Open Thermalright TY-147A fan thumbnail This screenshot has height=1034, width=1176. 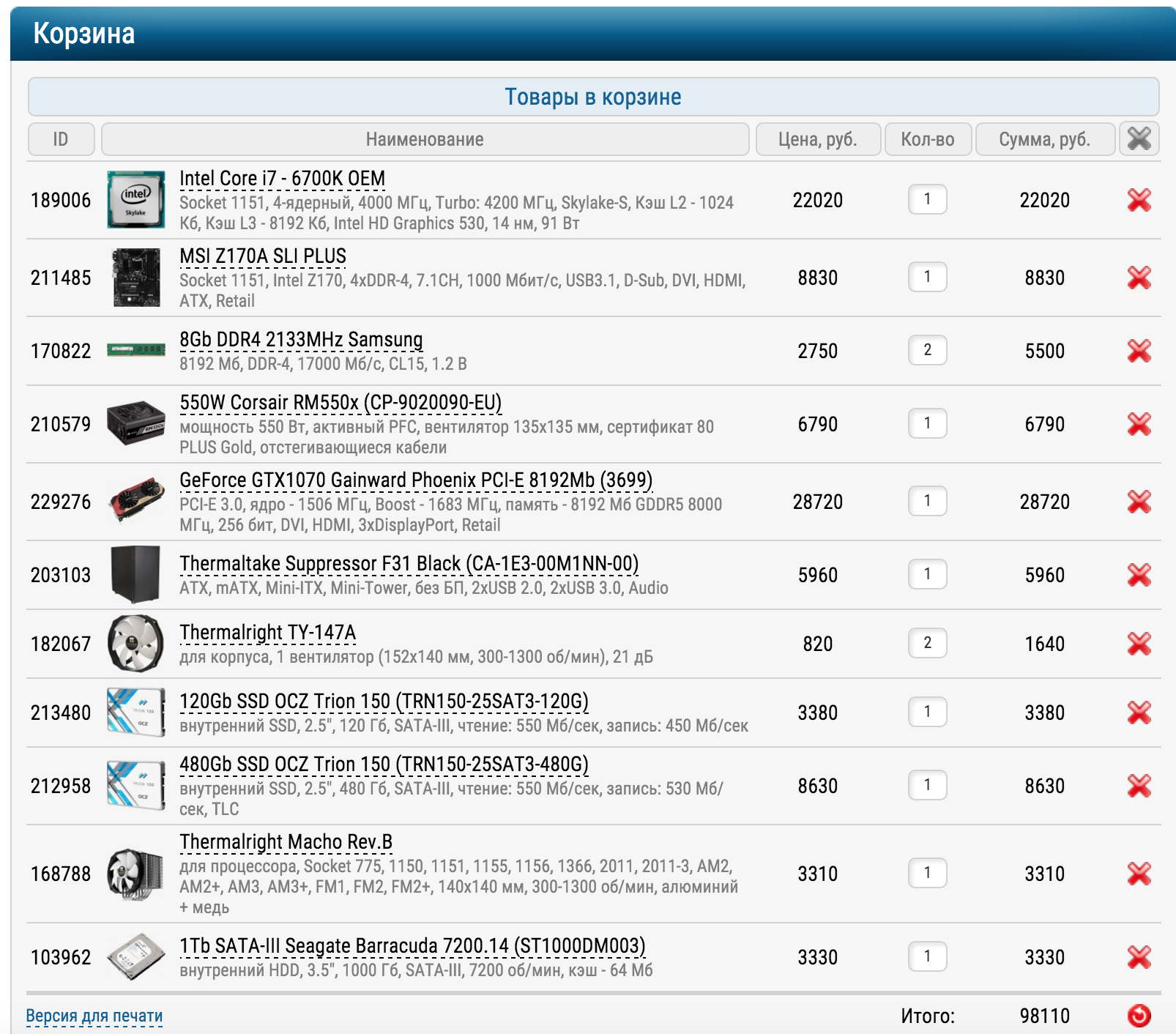(135, 644)
